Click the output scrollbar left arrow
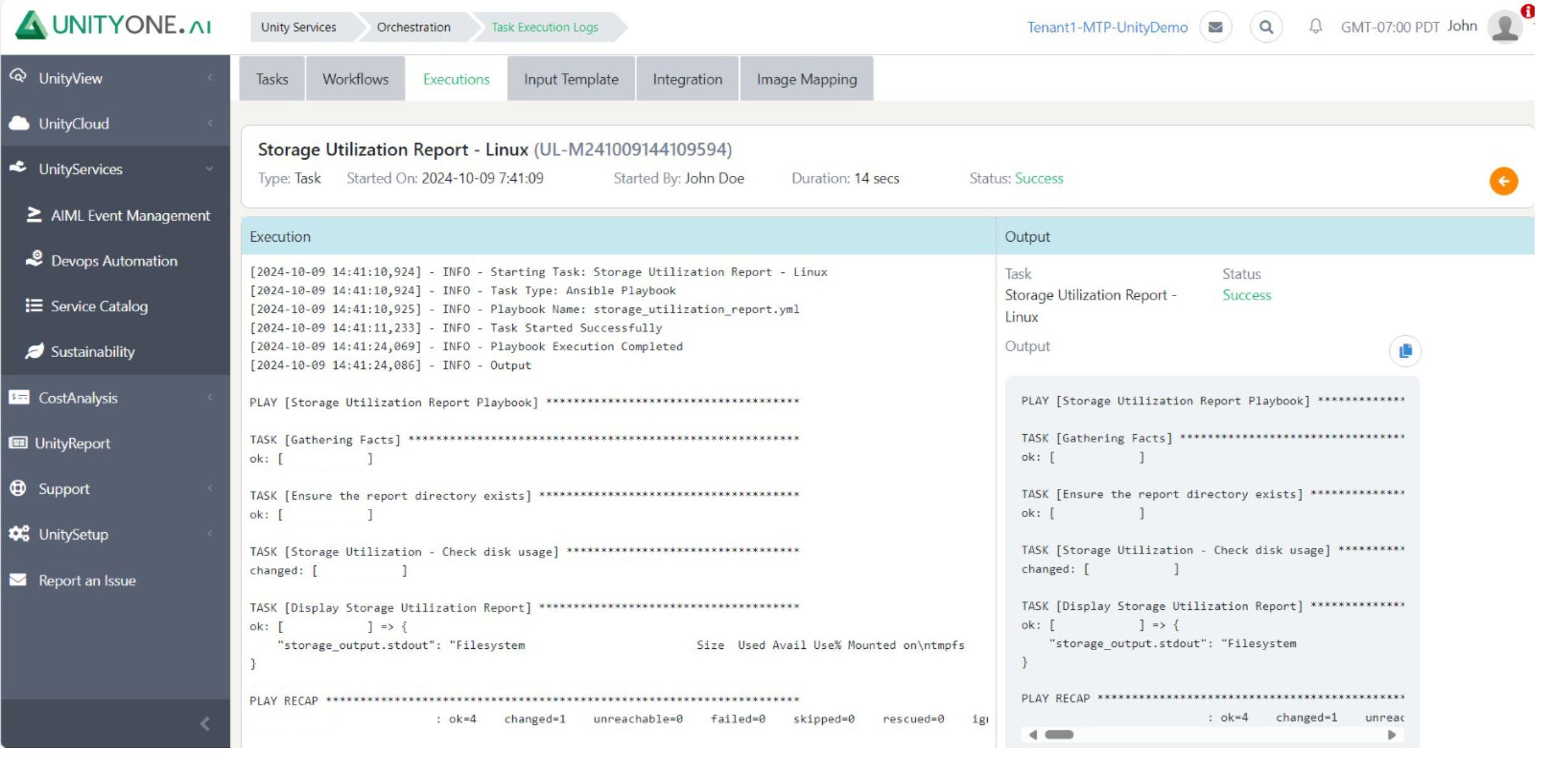The width and height of the screenshot is (1568, 770). pos(1032,734)
